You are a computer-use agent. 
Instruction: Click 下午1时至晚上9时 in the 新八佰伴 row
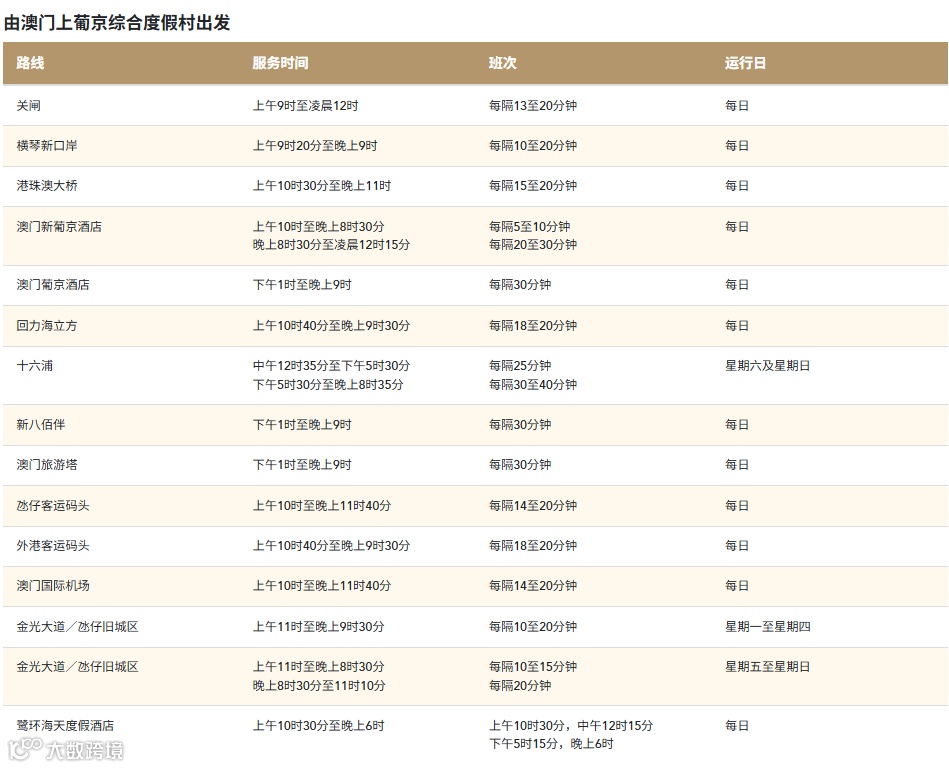click(302, 424)
